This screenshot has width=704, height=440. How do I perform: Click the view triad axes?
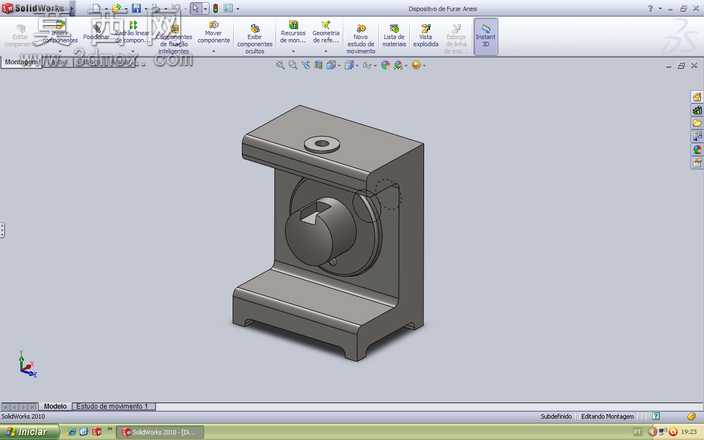coord(27,365)
